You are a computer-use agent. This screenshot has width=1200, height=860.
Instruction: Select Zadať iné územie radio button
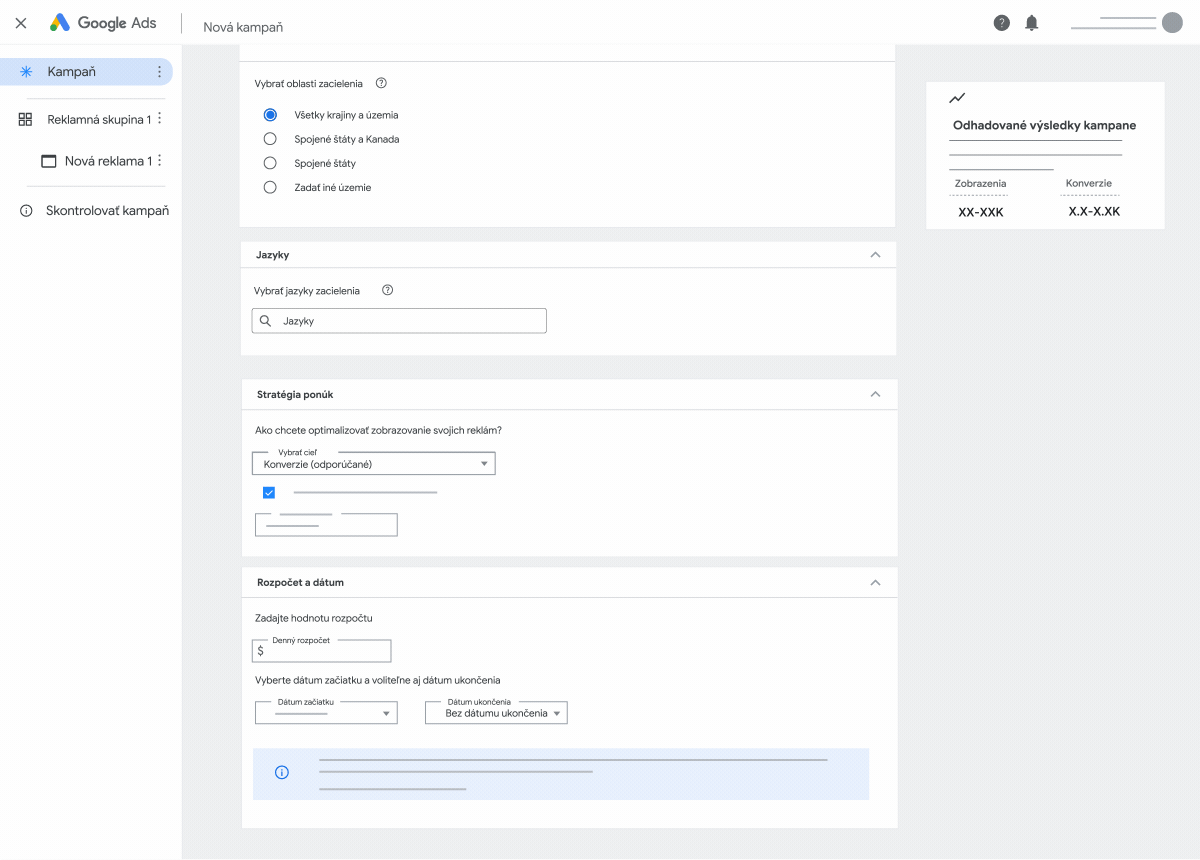(x=270, y=187)
